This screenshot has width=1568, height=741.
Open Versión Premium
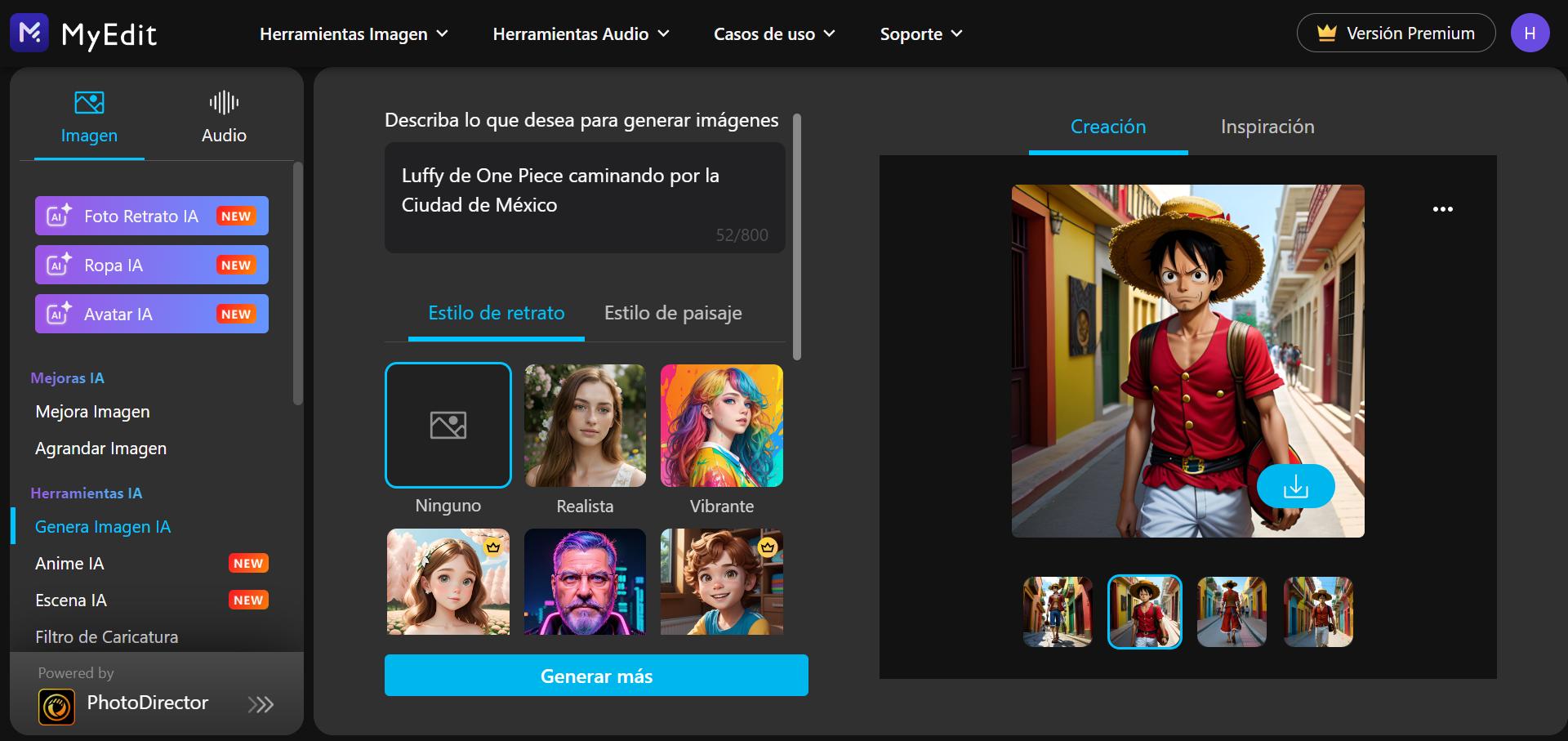[x=1396, y=33]
